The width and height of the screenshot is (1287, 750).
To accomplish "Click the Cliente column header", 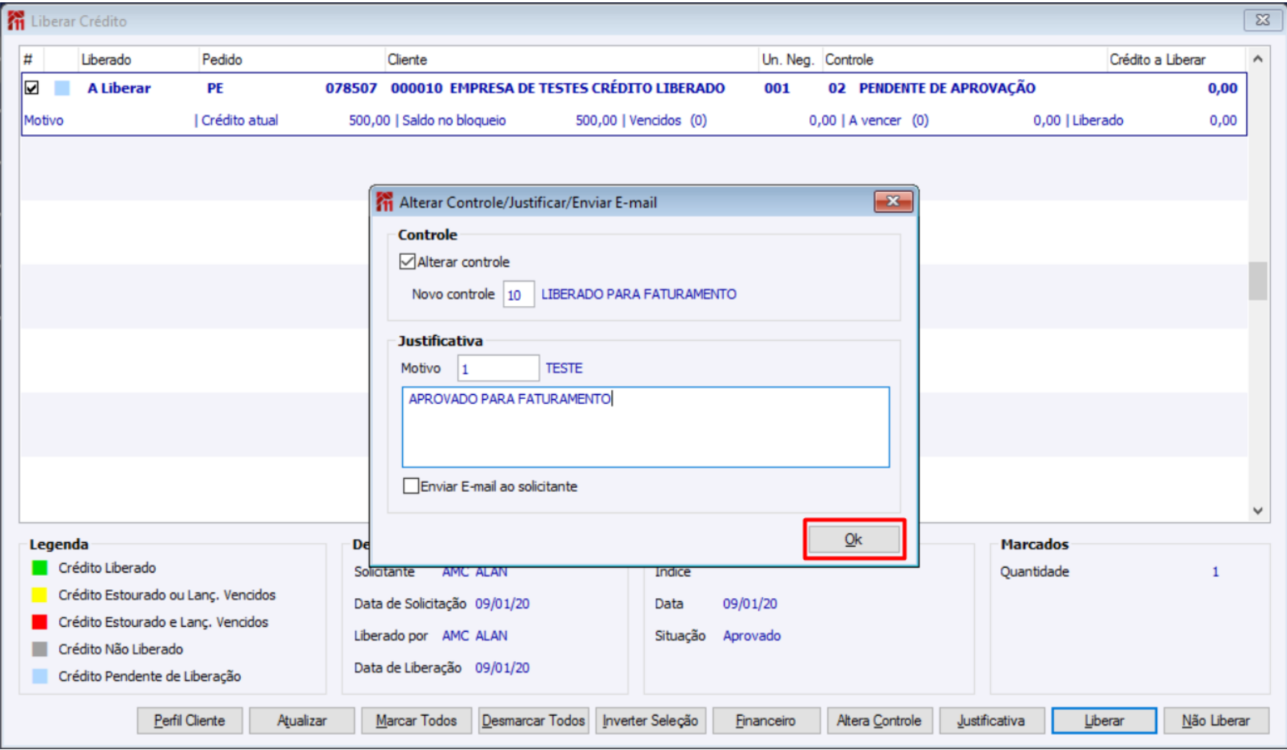I will [407, 60].
